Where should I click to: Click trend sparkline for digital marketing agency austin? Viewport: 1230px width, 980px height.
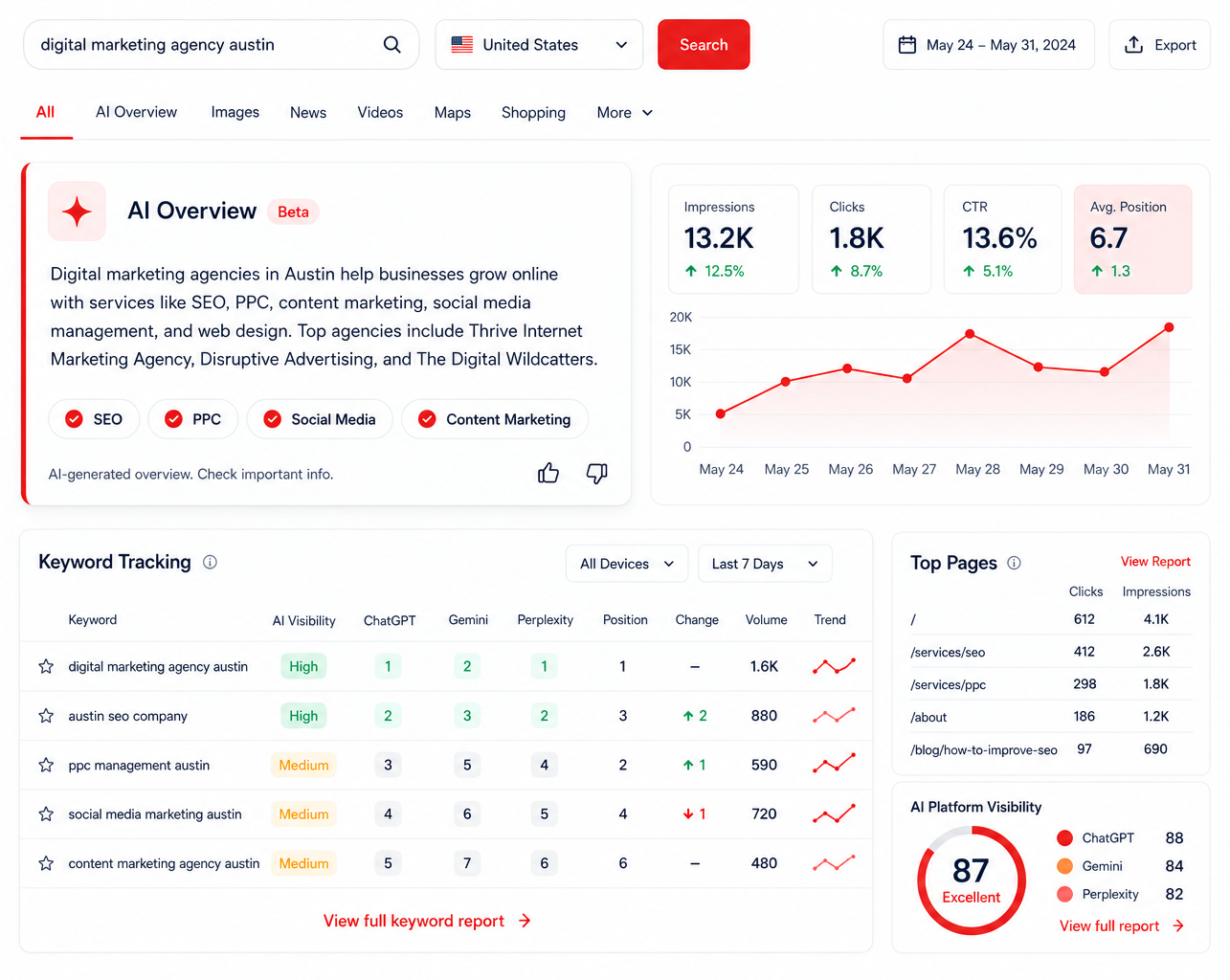pyautogui.click(x=834, y=666)
